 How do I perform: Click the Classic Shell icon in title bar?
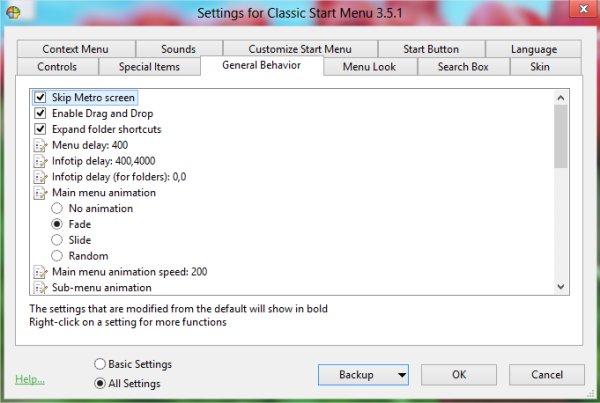(x=13, y=12)
